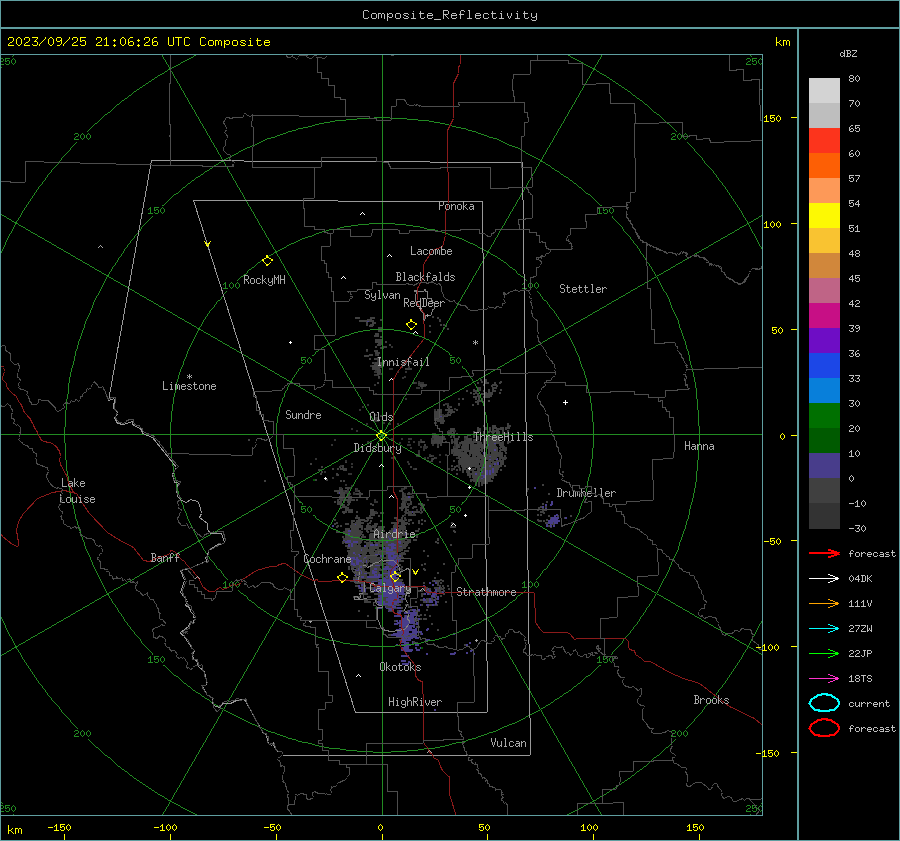Select the Blackfalds label

[x=425, y=277]
